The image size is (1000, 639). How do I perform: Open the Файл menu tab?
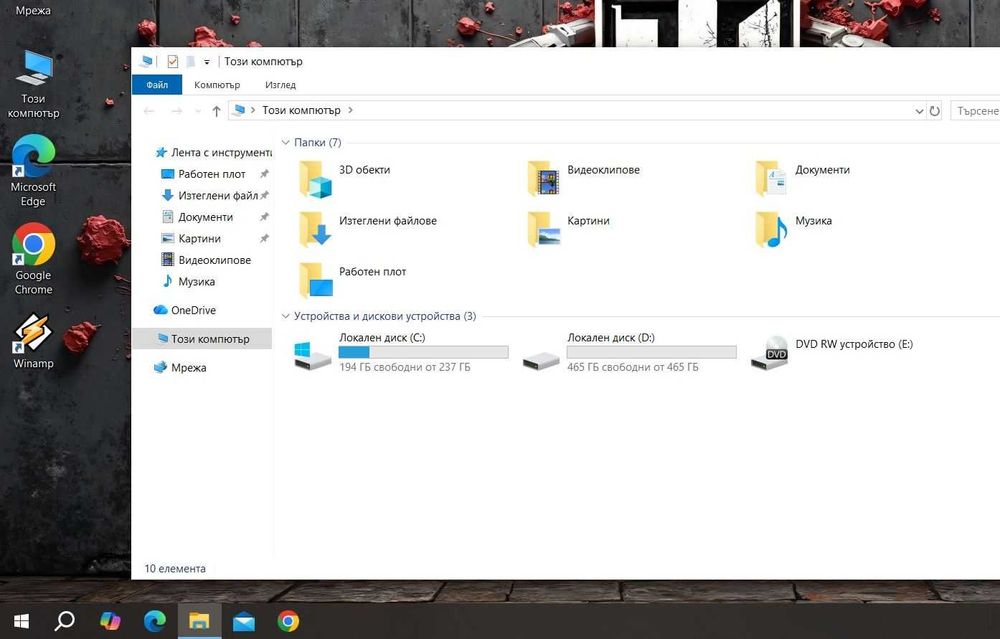coord(157,85)
